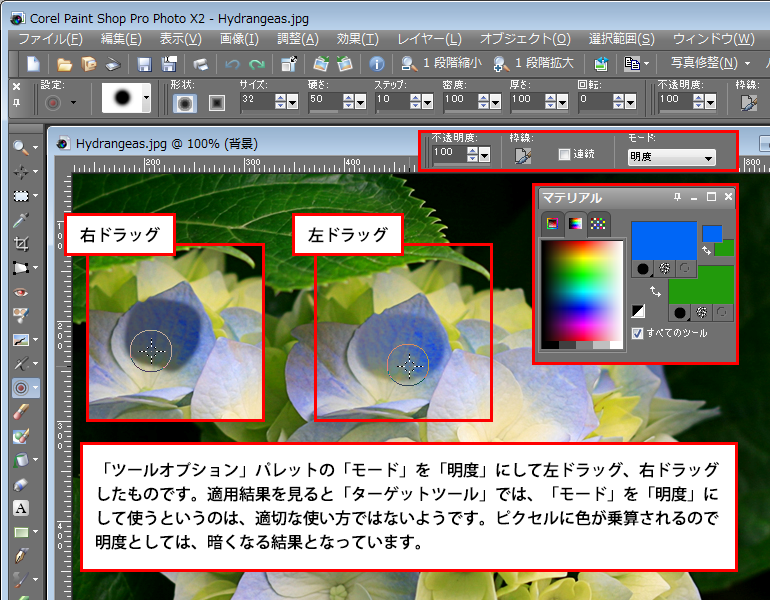Open the 画像(I) menu

pos(239,39)
